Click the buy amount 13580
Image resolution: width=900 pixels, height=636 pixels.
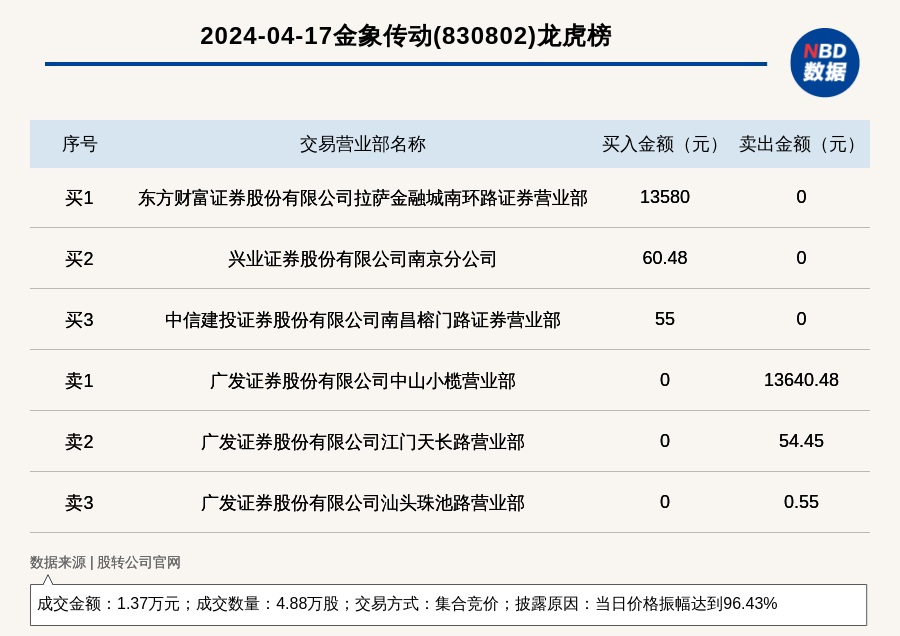pyautogui.click(x=665, y=197)
